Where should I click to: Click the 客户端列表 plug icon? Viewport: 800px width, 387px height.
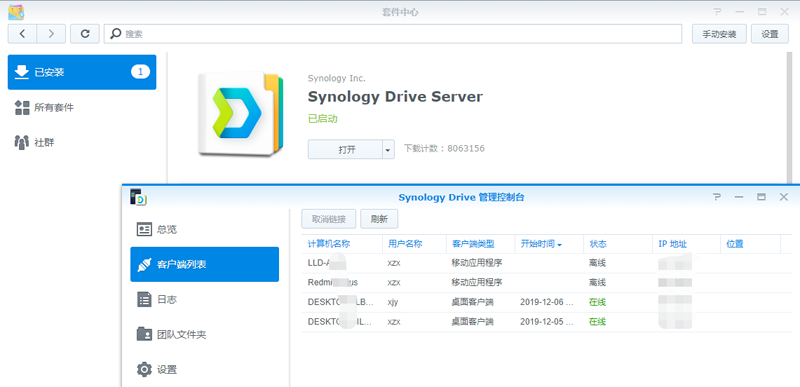144,264
